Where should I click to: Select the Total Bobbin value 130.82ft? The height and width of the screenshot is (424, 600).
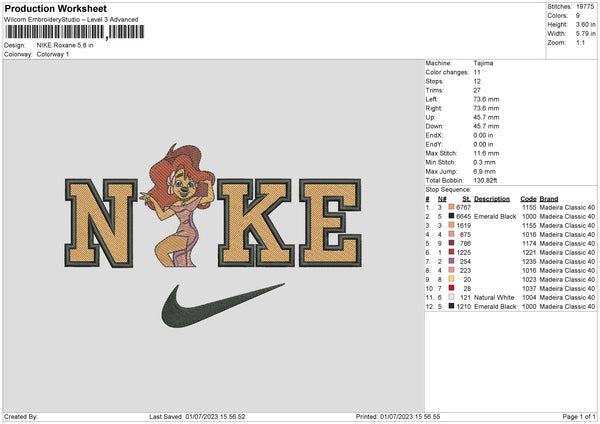(485, 180)
